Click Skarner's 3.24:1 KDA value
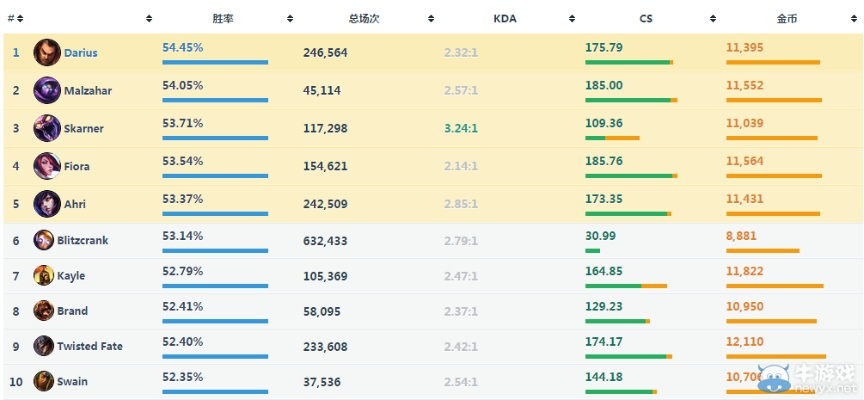This screenshot has height=400, width=864. point(461,128)
